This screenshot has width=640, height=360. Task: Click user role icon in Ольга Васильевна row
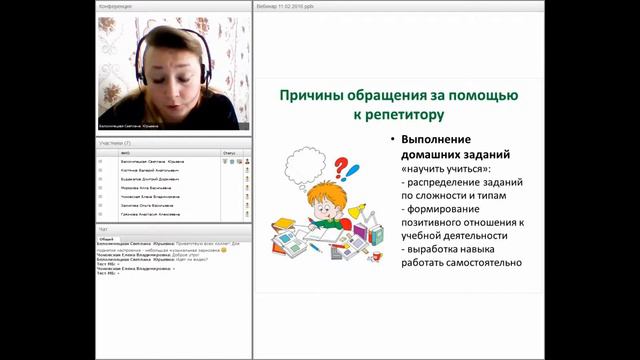click(247, 205)
